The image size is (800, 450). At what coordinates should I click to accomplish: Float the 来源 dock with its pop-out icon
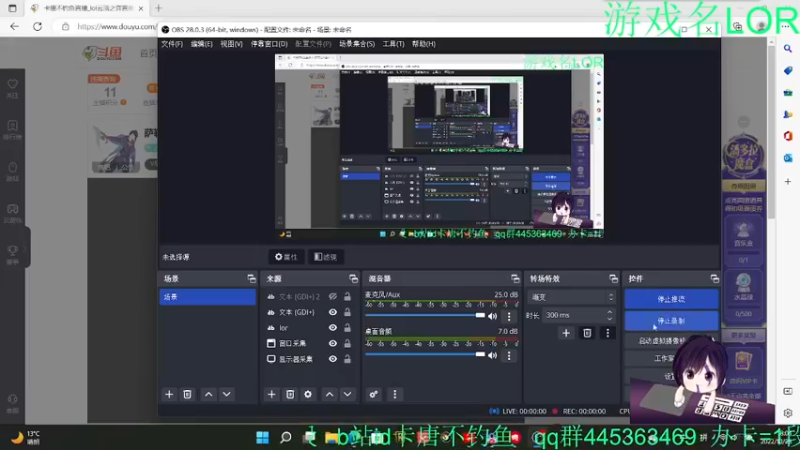353,279
